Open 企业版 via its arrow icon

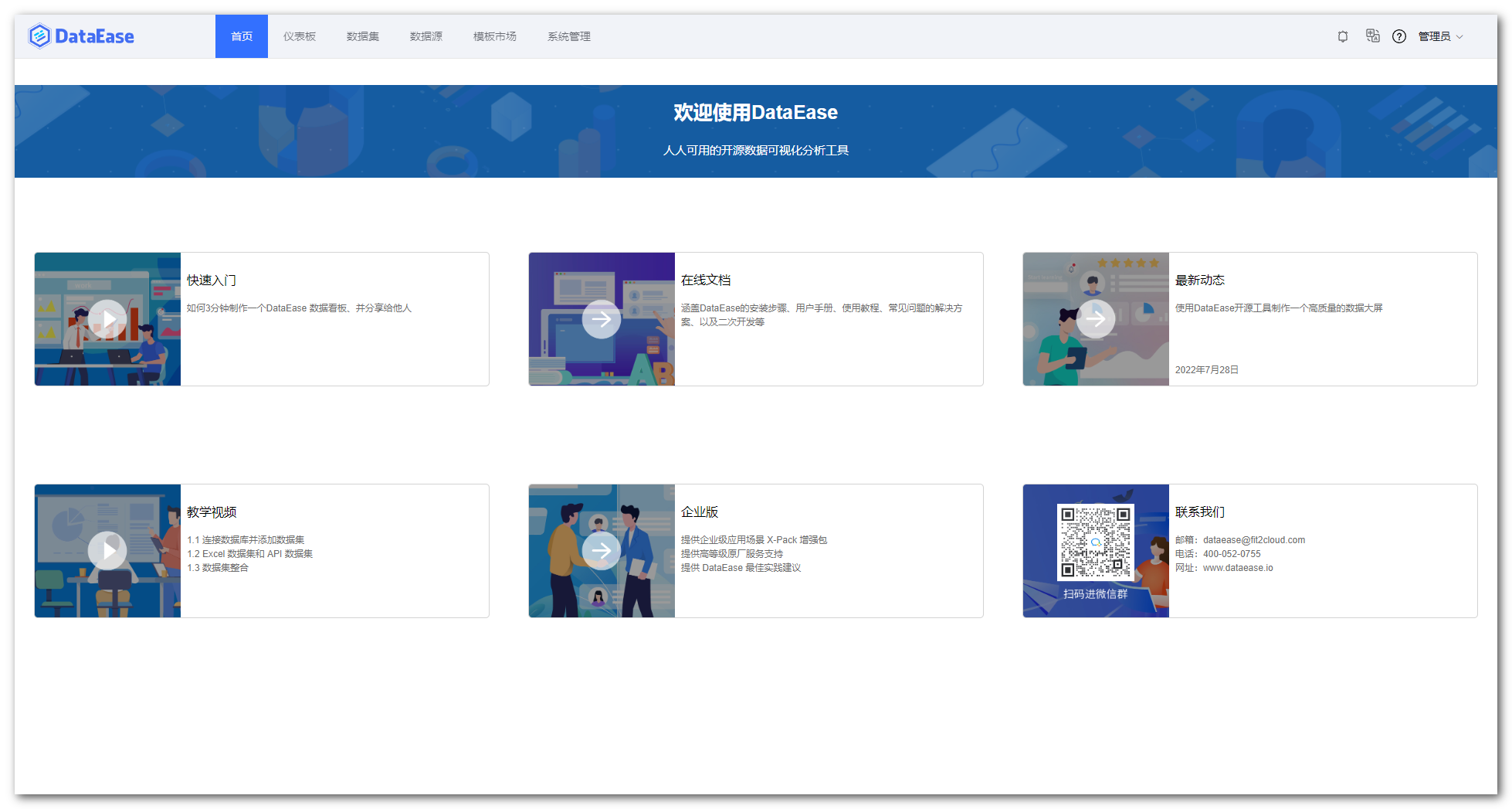point(602,550)
